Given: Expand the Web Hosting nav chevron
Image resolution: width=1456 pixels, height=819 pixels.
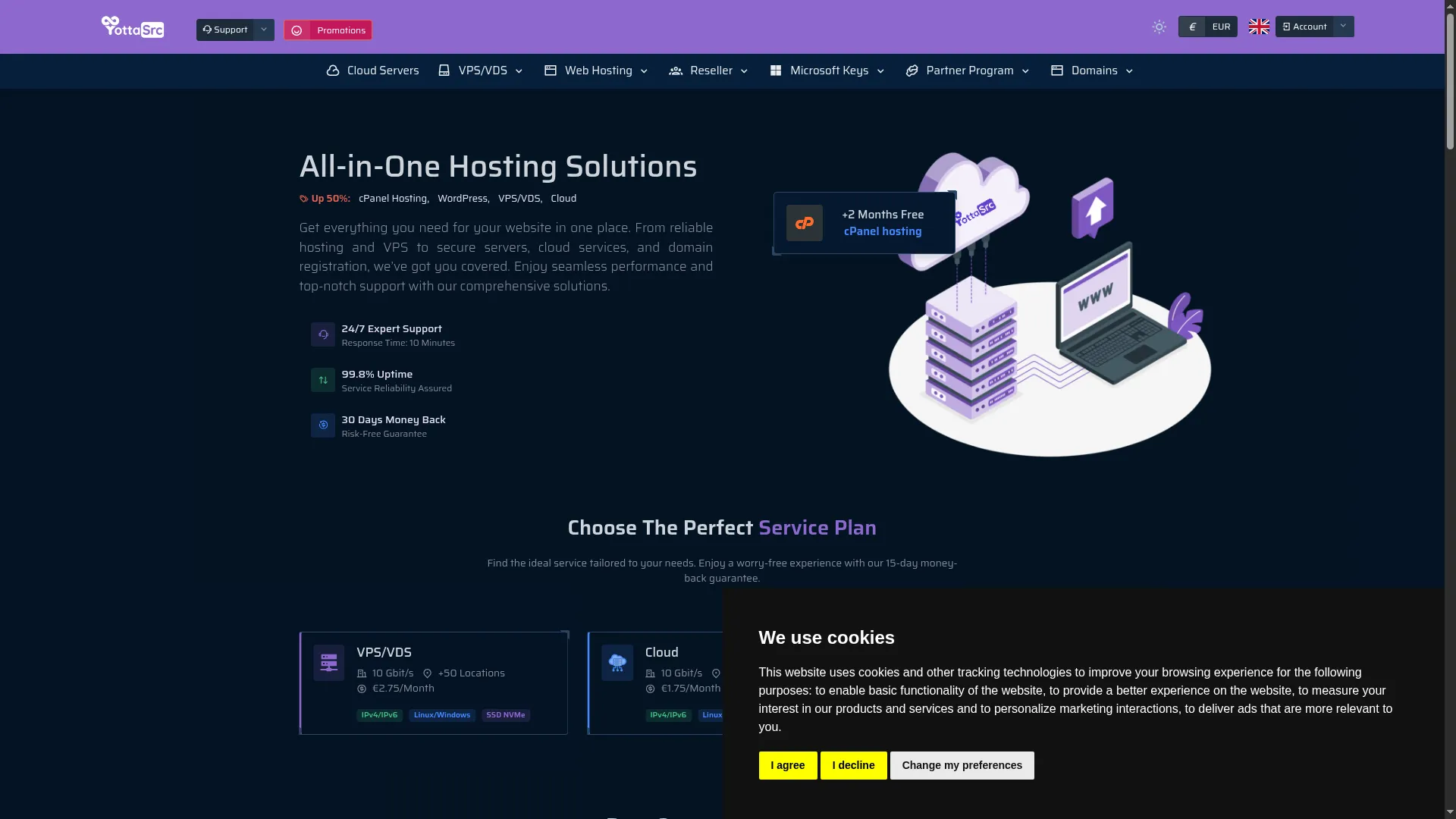Looking at the screenshot, I should coord(644,71).
